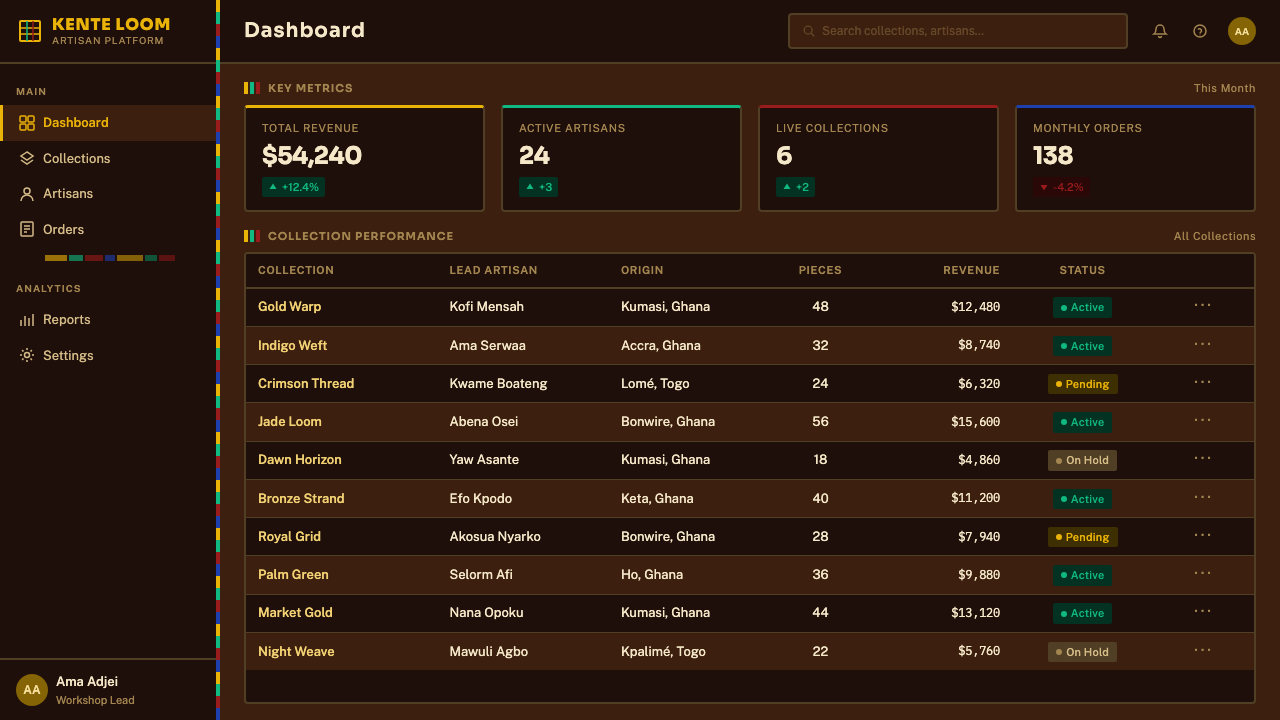The height and width of the screenshot is (720, 1280).
Task: Click the On Hold badge for Dawn Horizon
Action: click(1082, 460)
